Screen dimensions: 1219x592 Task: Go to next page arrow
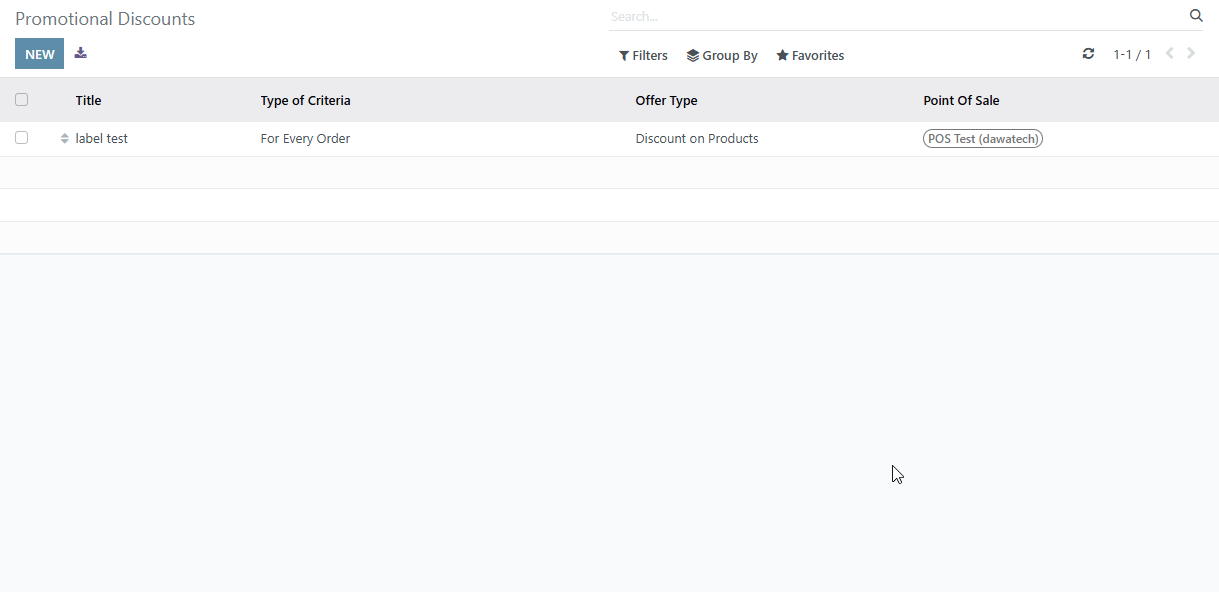(1191, 54)
